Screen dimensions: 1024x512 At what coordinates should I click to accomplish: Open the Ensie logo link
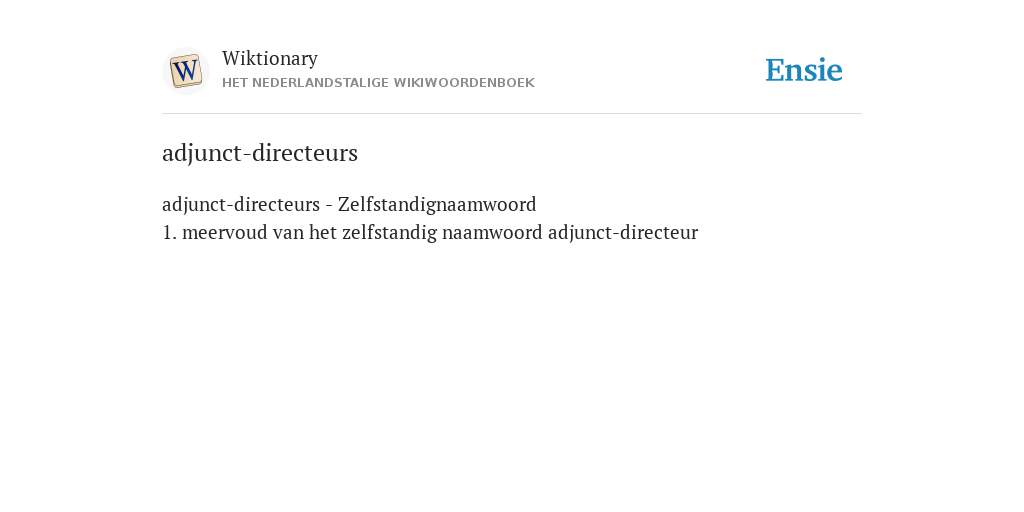(804, 70)
